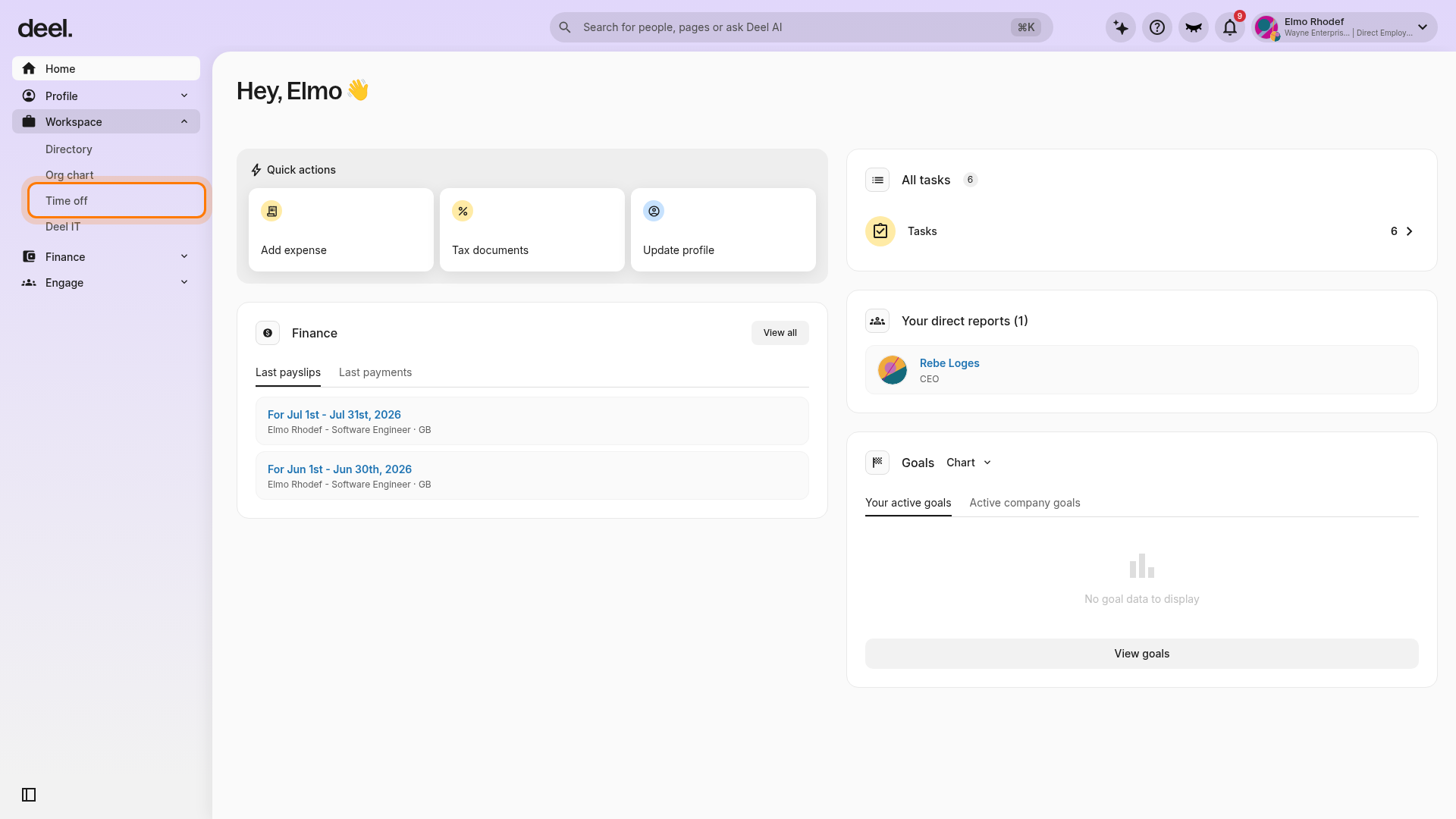This screenshot has width=1456, height=819.
Task: Click the ⌘K shortcut badge
Action: (1026, 27)
